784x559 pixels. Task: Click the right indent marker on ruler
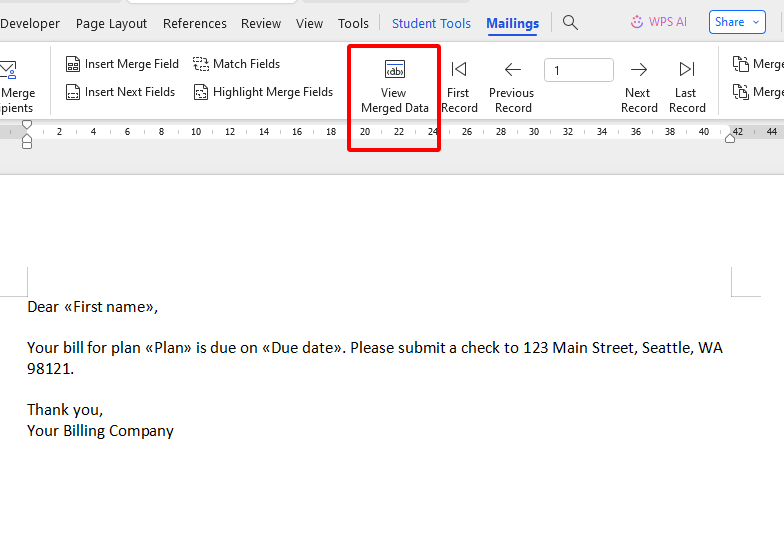730,138
